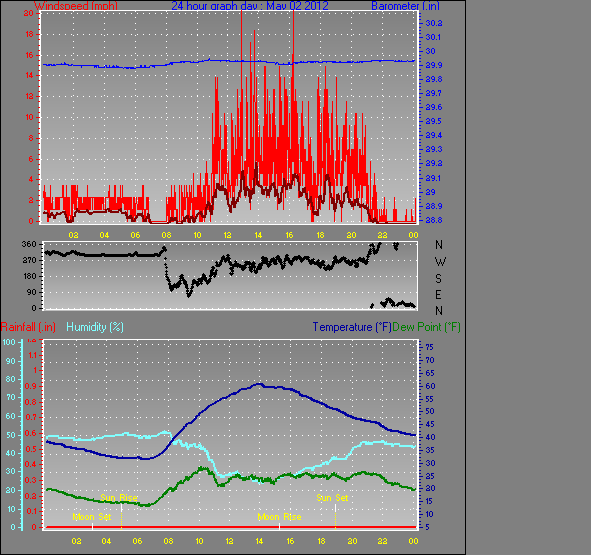591x555 pixels.
Task: Click 35 on the temperature axis
Action: click(x=430, y=450)
